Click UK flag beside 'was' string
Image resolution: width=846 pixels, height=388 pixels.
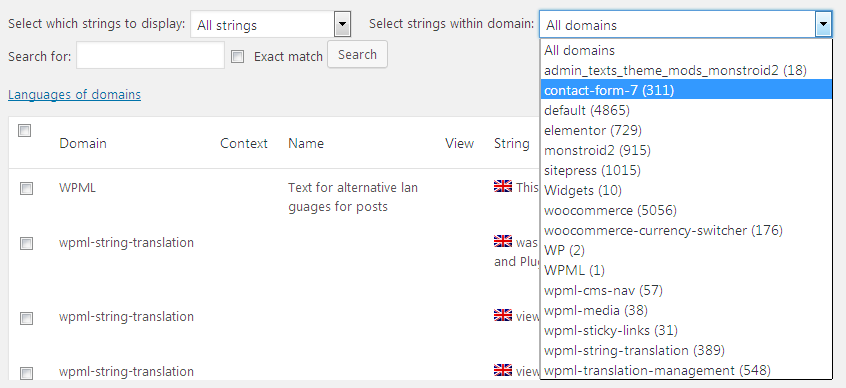click(502, 241)
